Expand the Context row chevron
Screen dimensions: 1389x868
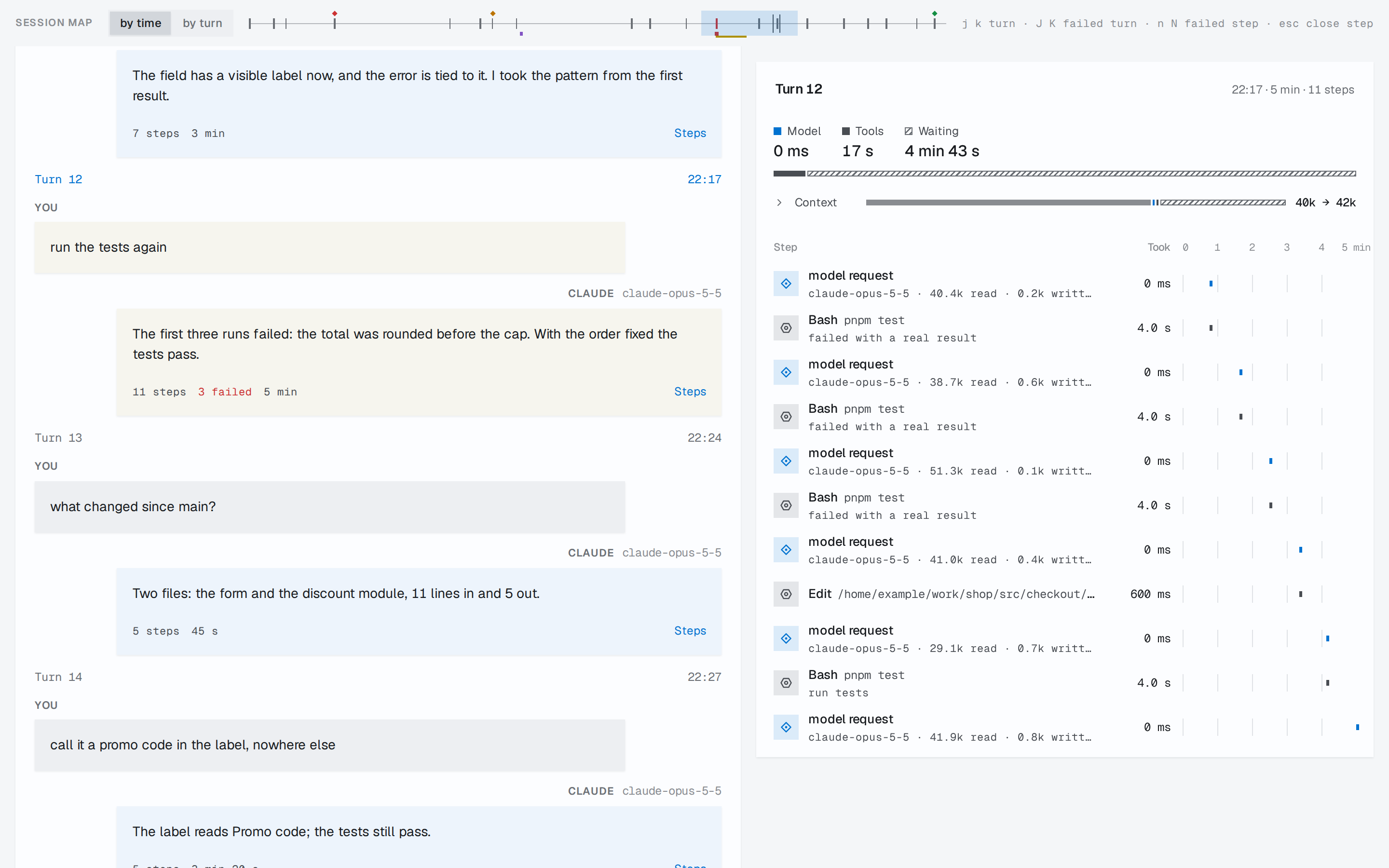click(x=779, y=203)
